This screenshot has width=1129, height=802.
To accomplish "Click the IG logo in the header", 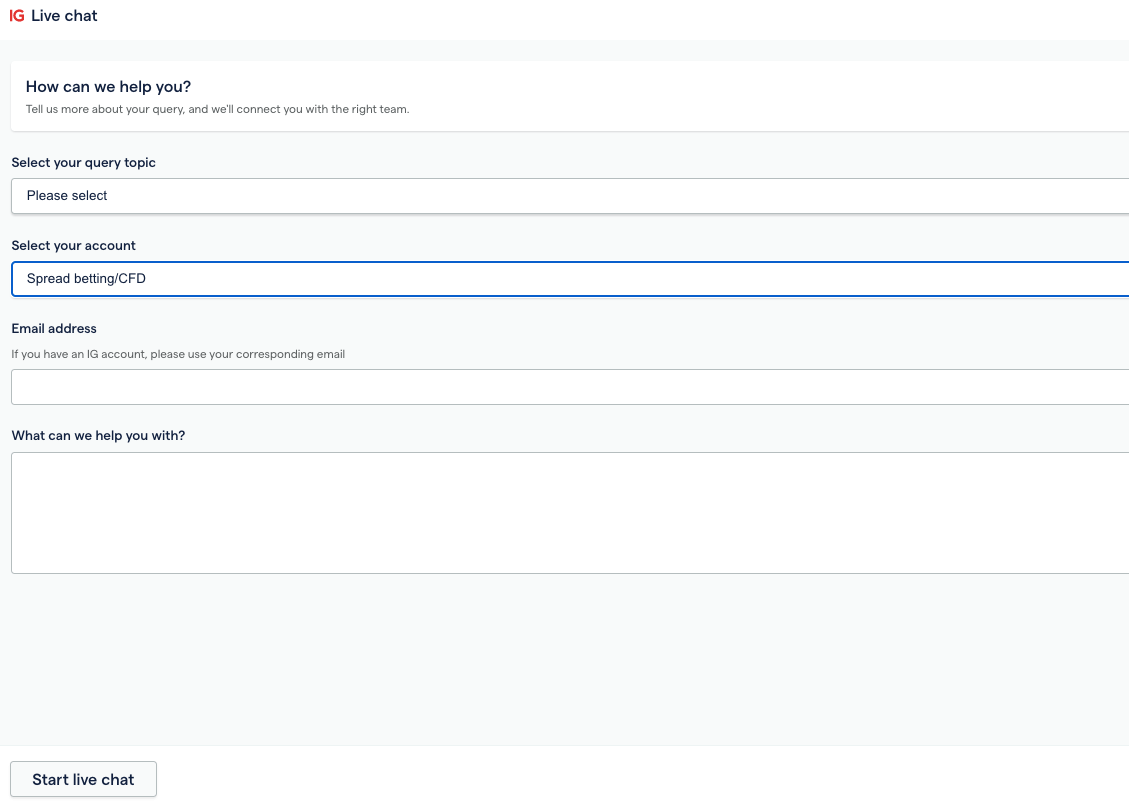I will point(17,16).
